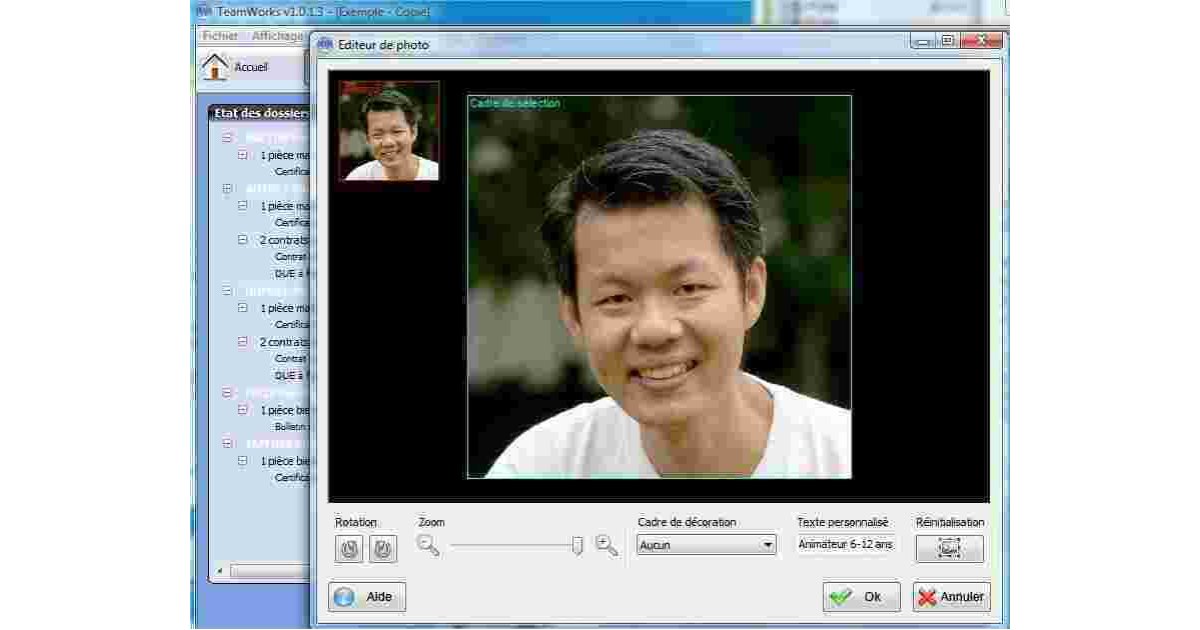Click the rotate right button
The width and height of the screenshot is (1200, 630).
[x=384, y=549]
